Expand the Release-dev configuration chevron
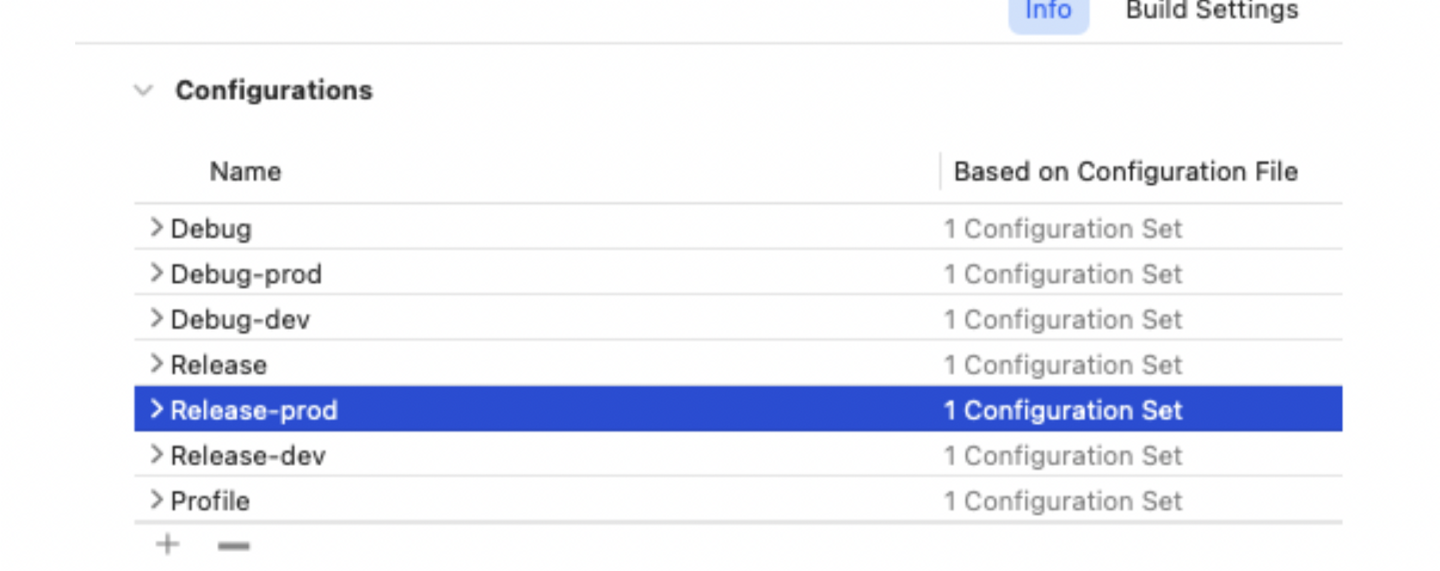 [x=156, y=455]
